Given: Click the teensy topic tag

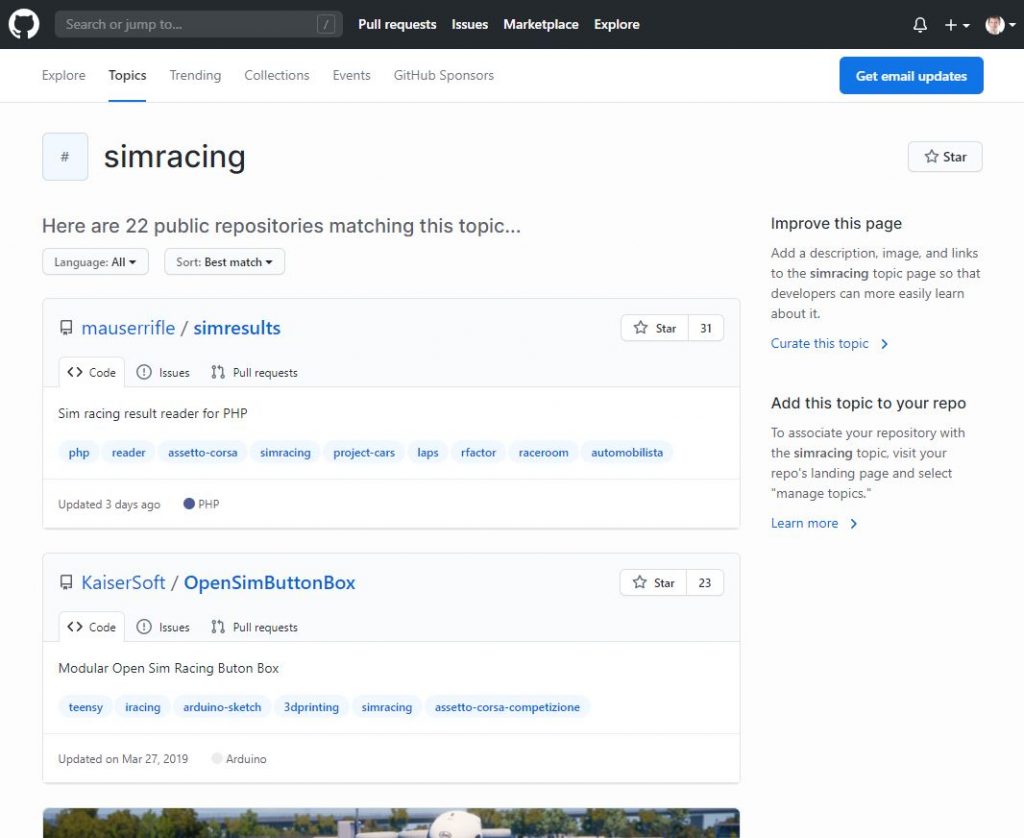Looking at the screenshot, I should click(86, 707).
